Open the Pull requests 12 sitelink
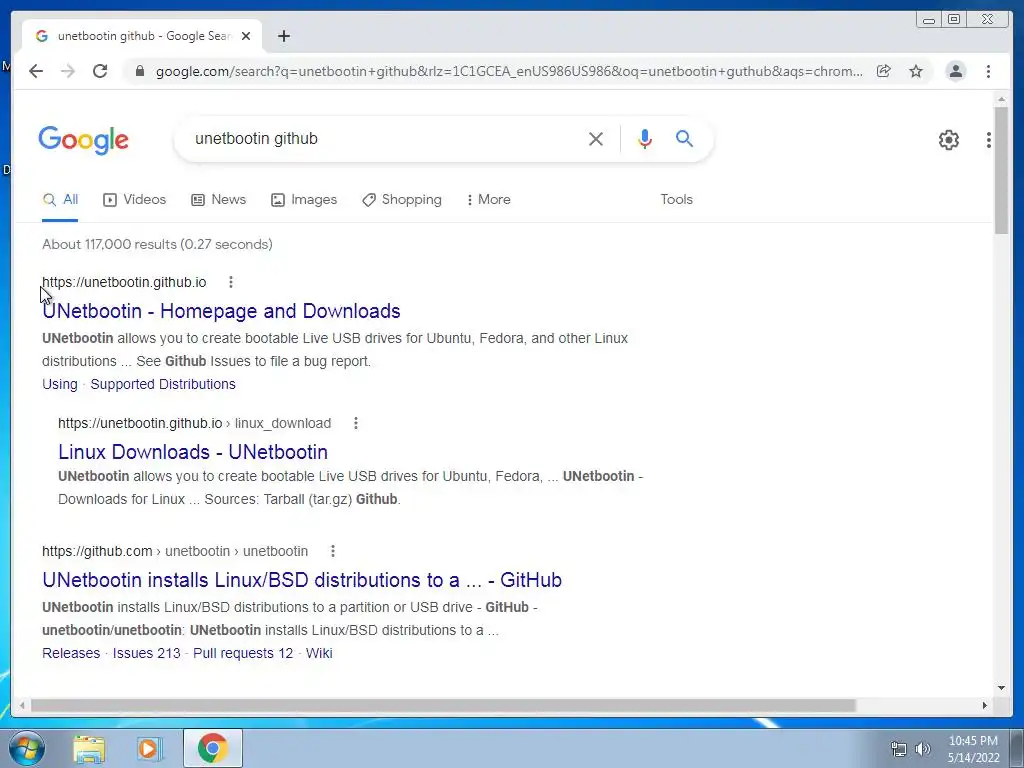Screen dimensions: 1024x768 243,653
